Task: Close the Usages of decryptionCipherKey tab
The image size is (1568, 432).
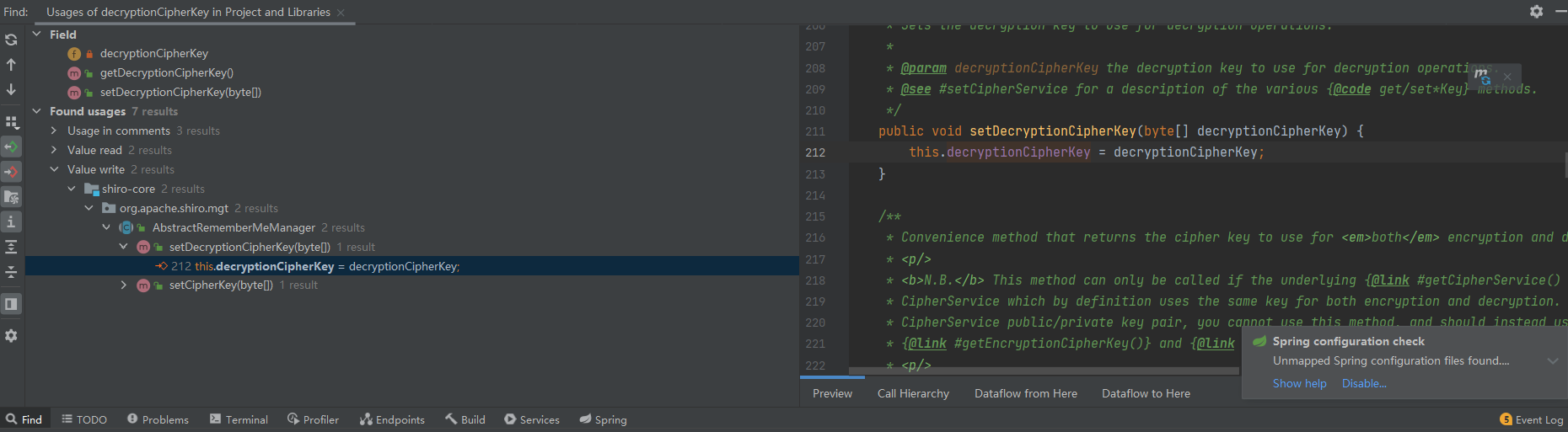Action: (341, 13)
